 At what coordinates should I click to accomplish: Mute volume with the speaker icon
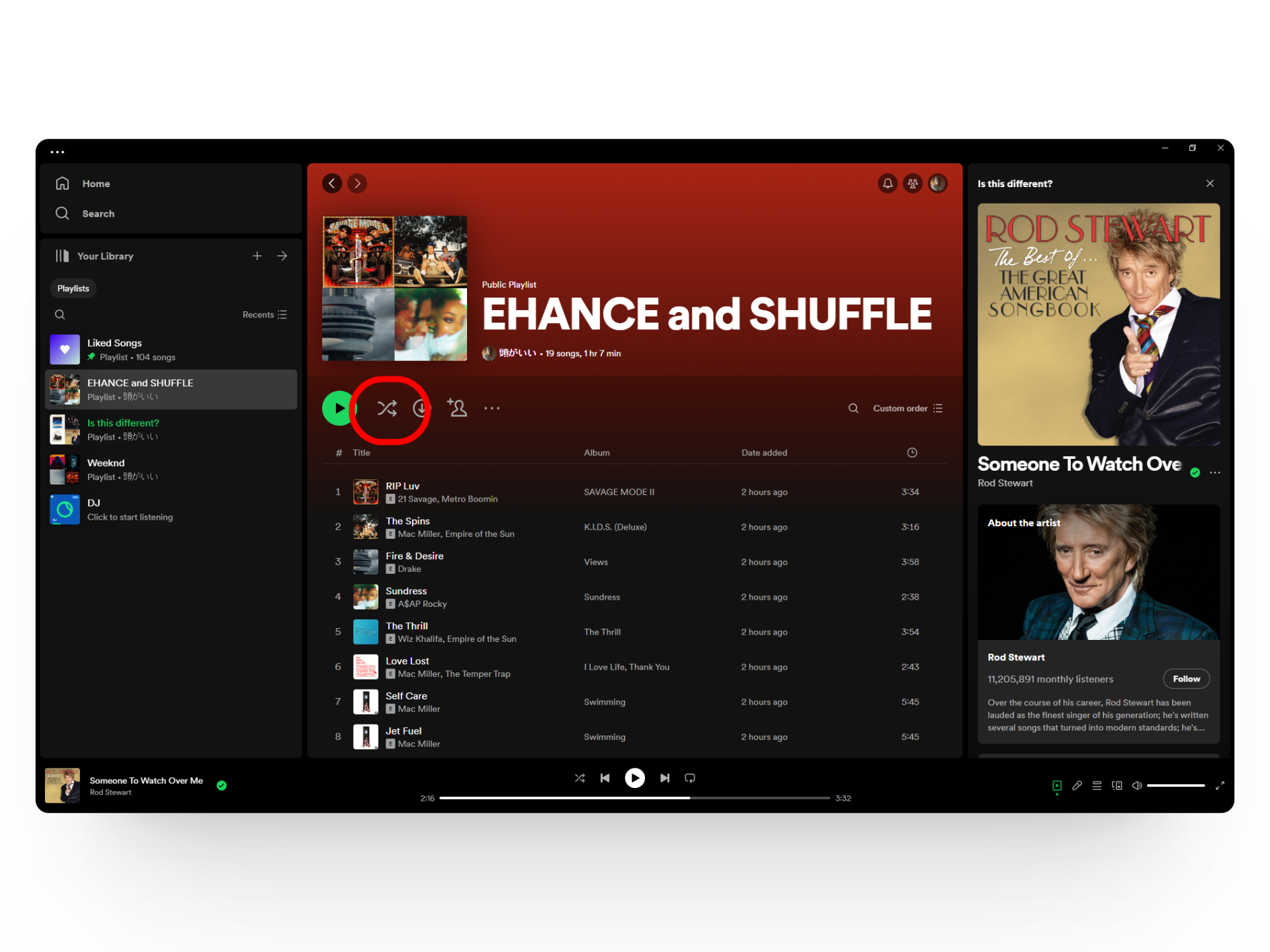click(x=1136, y=785)
